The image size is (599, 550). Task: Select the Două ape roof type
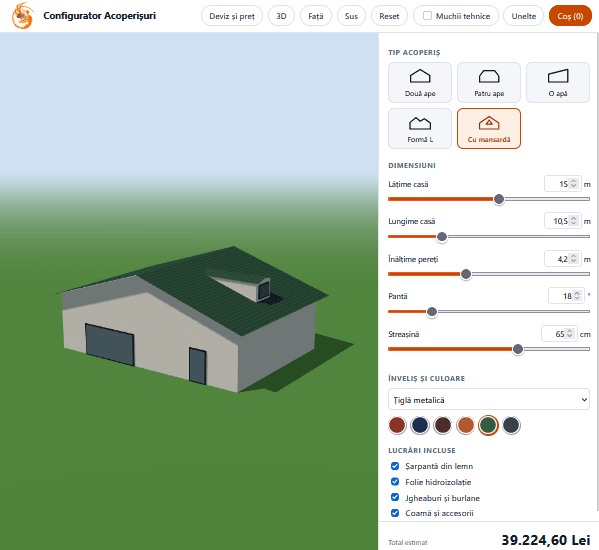tap(420, 82)
